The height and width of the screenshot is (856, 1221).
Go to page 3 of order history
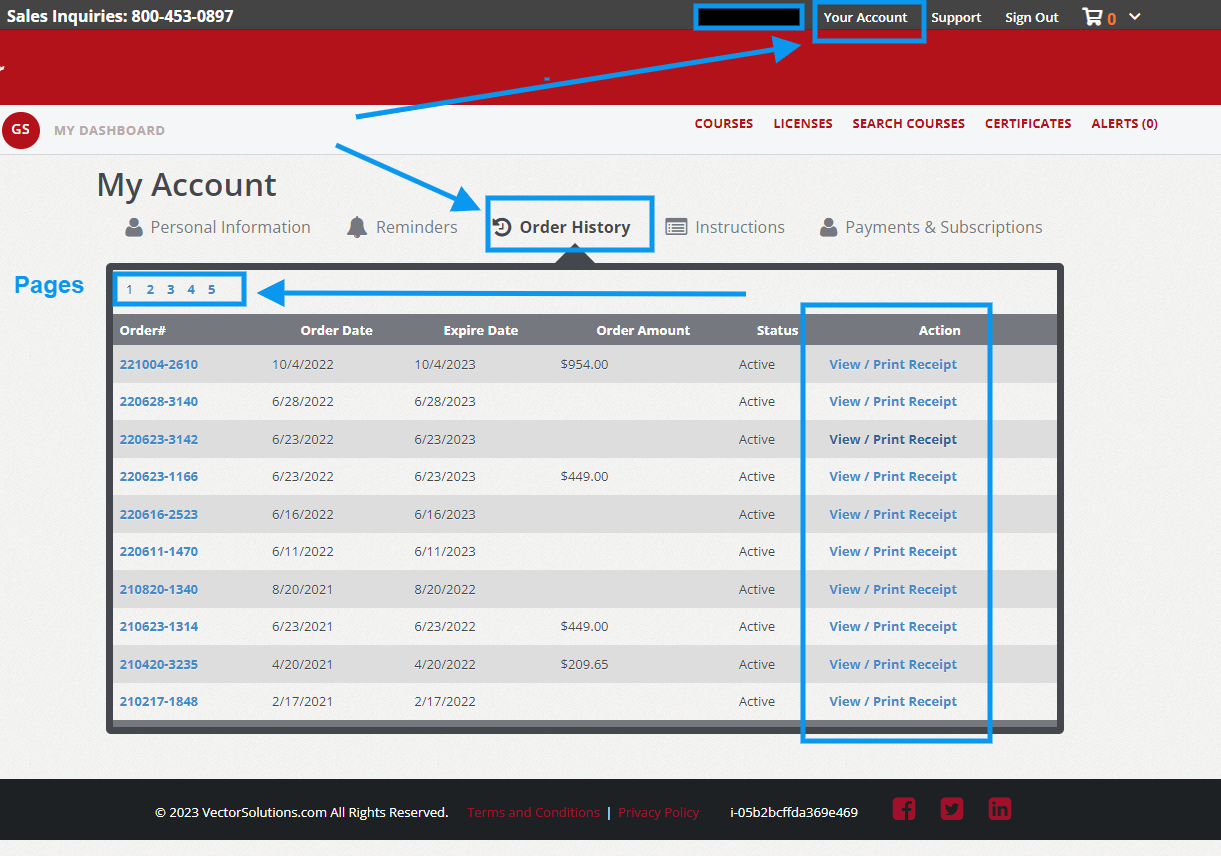(170, 289)
